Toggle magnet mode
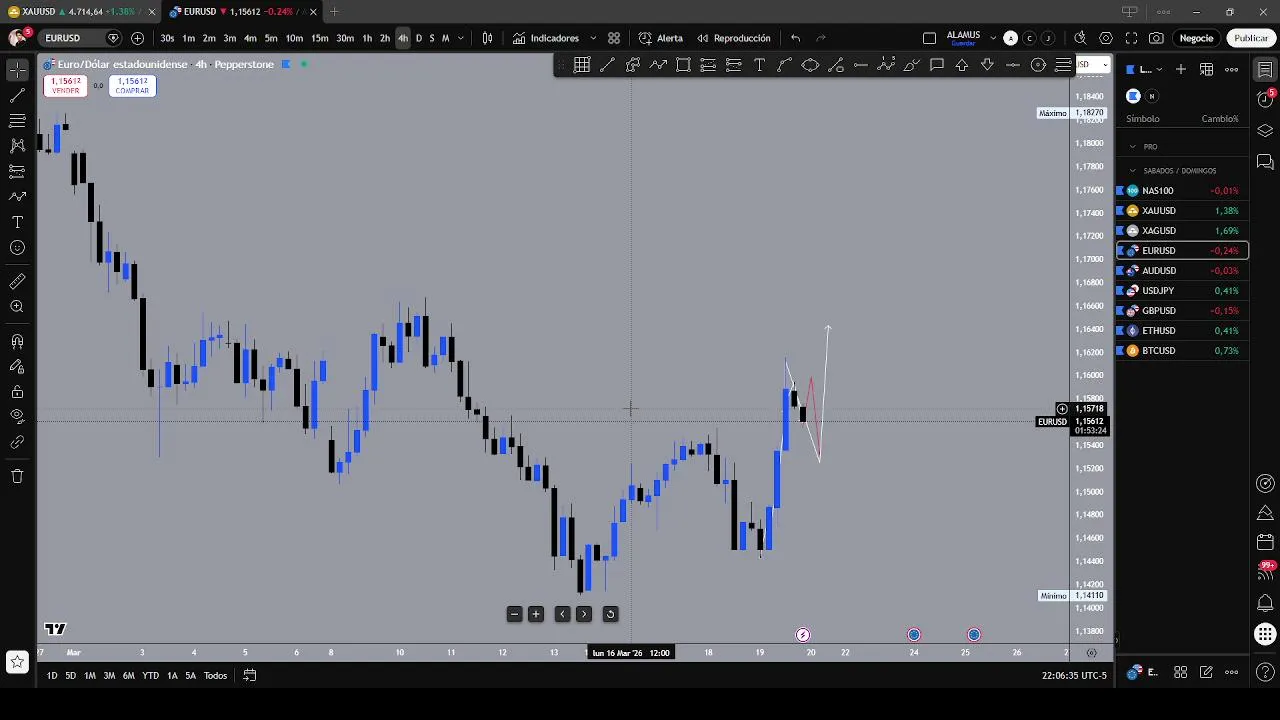Screen dimensions: 1280x720 point(17,341)
